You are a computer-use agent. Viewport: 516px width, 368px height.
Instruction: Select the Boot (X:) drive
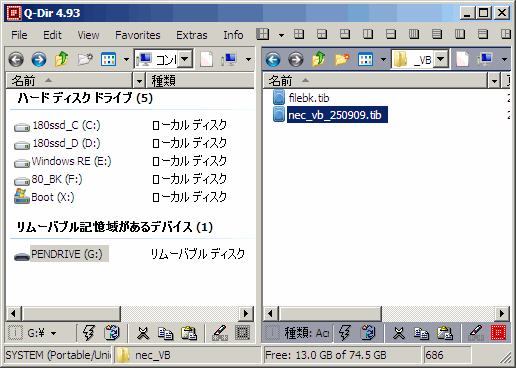point(44,197)
